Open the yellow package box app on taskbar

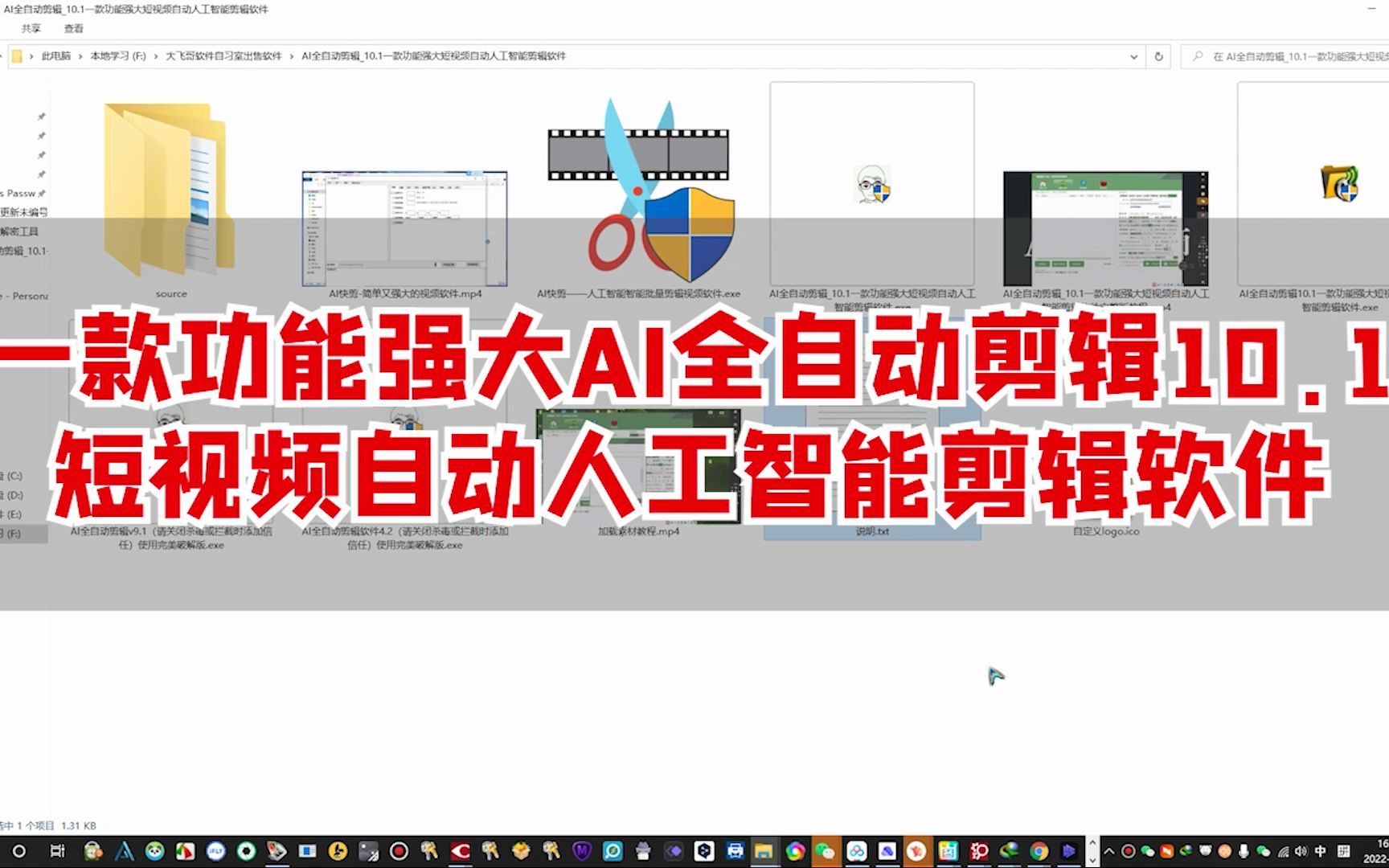point(521,851)
